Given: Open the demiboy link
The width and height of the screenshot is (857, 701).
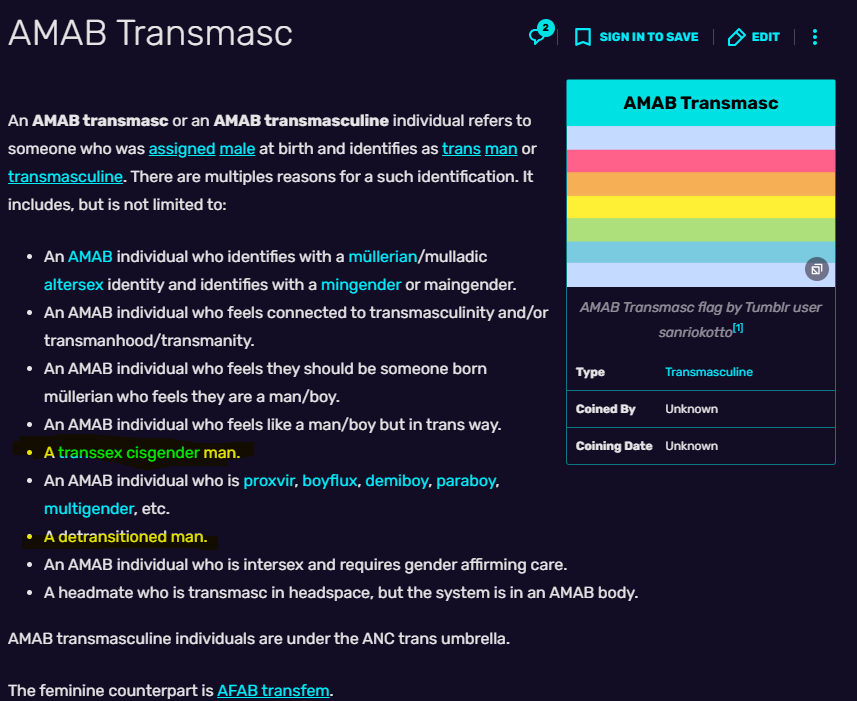Looking at the screenshot, I should click(x=396, y=481).
